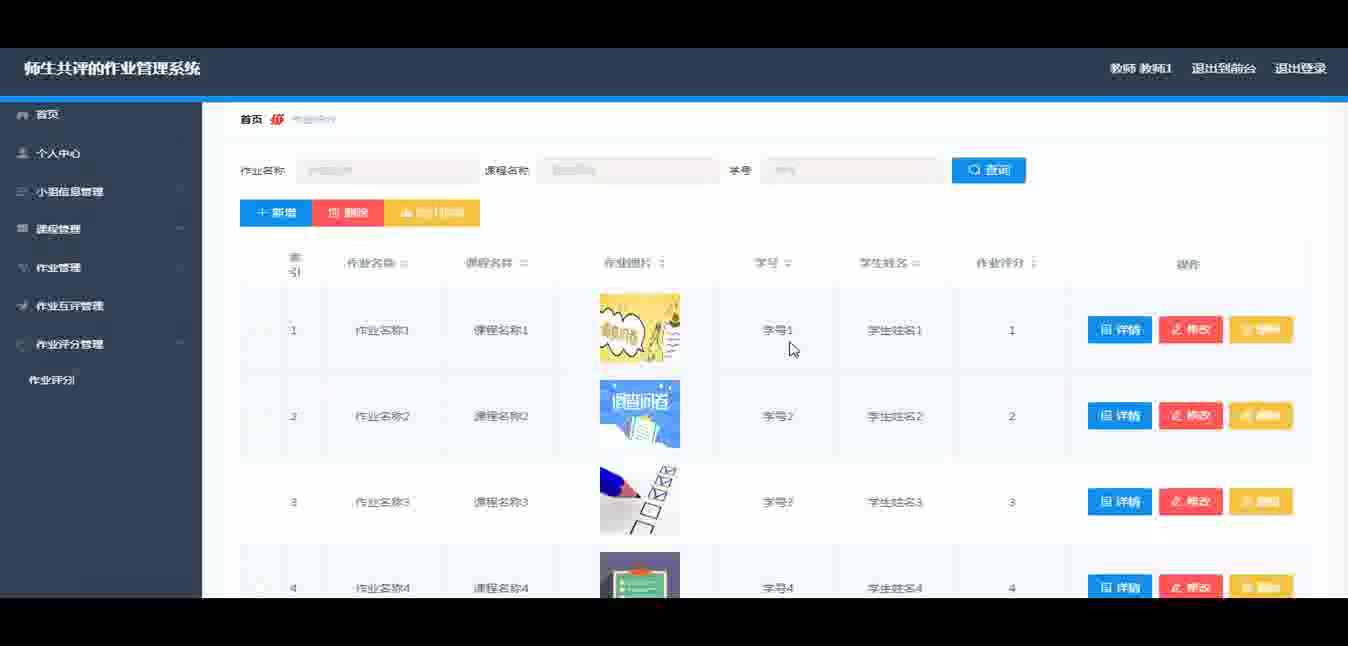Click the 首页 home icon in sidebar
This screenshot has height=646, width=1348.
click(22, 116)
